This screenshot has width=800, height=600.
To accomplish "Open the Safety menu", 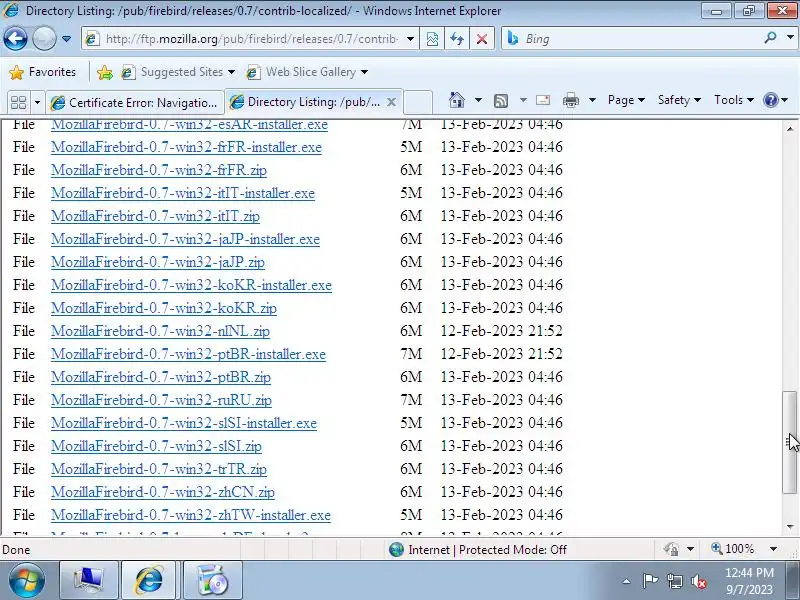I will click(x=679, y=100).
